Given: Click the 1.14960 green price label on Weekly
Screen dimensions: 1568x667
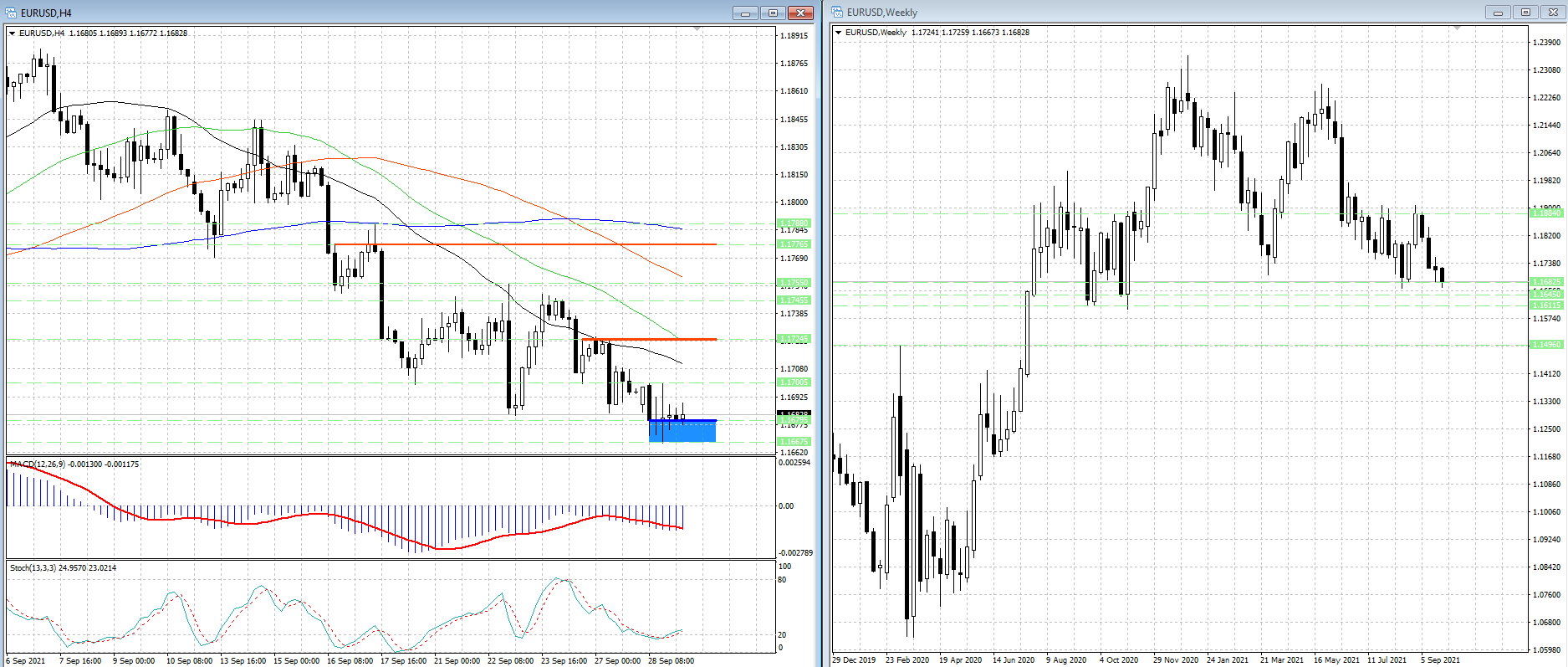Looking at the screenshot, I should click(x=1546, y=345).
